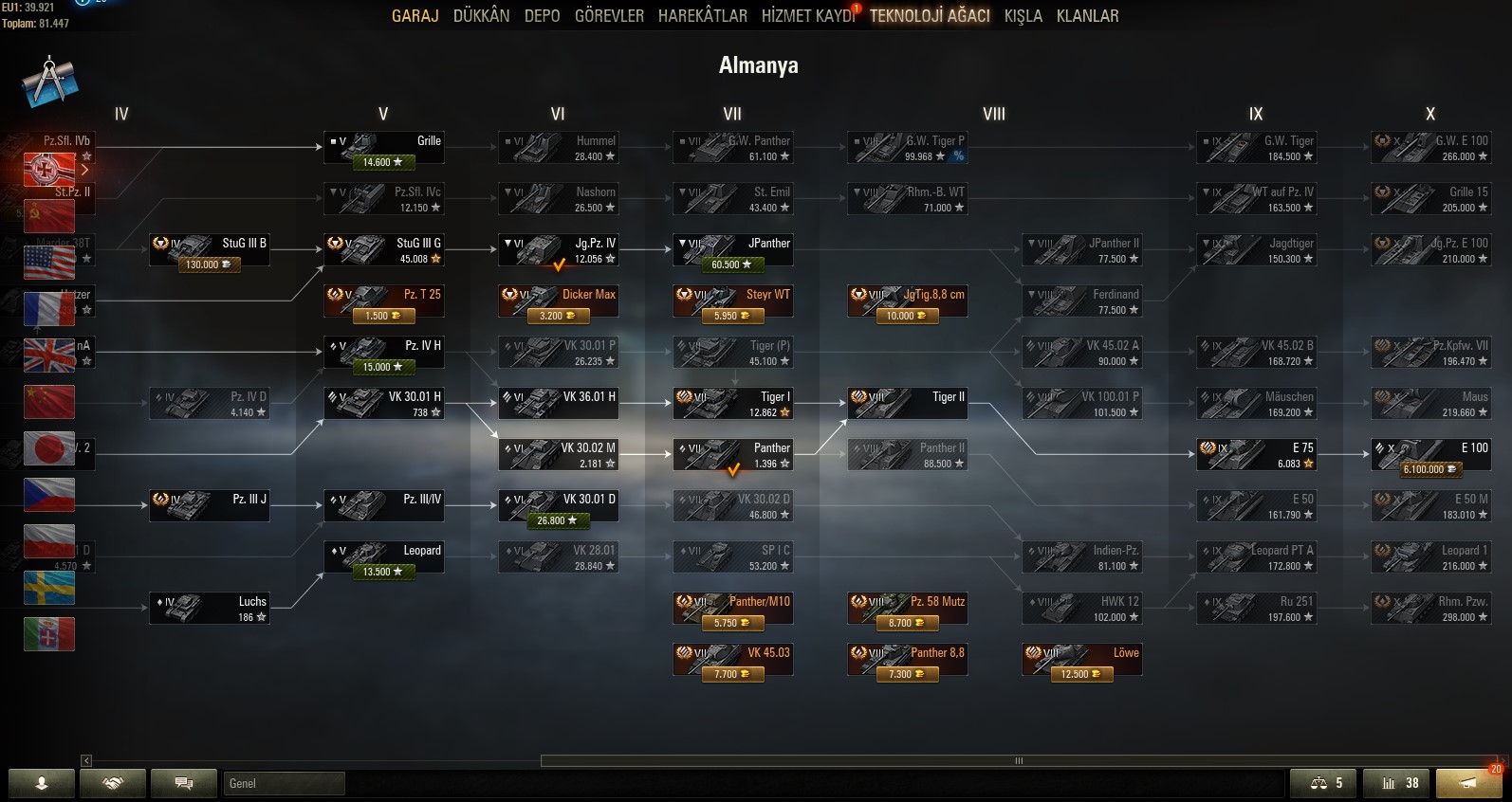Image resolution: width=1512 pixels, height=802 pixels.
Task: Click the Genel chat input field
Action: tap(284, 783)
